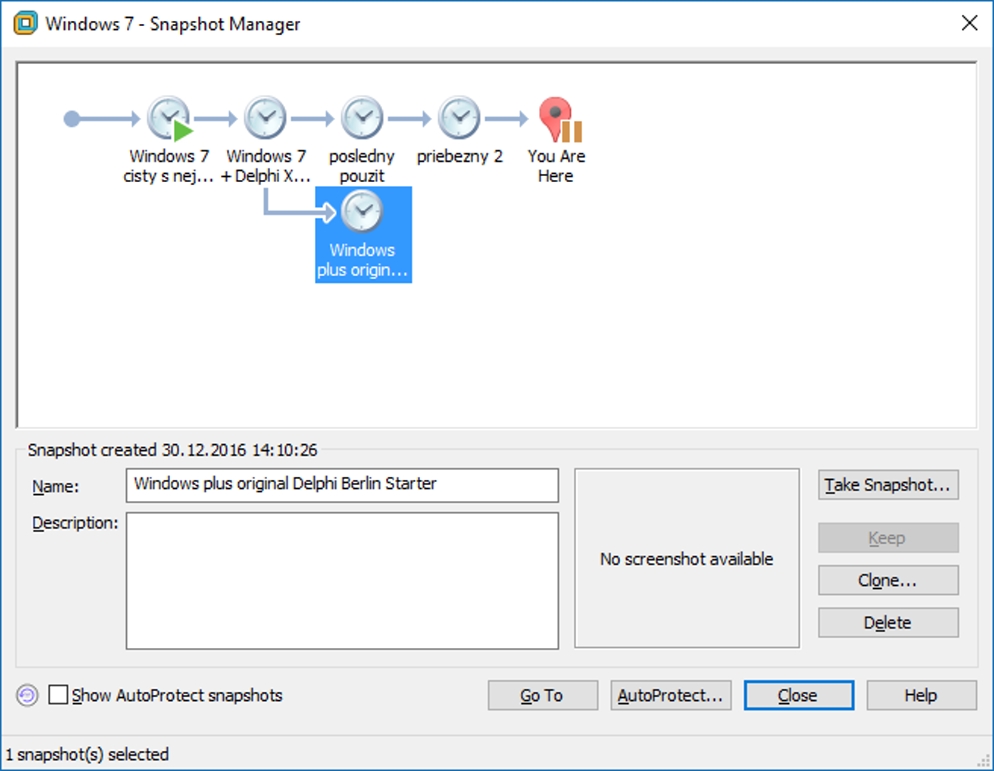
Task: Click the 'No screenshot available' preview pane
Action: point(687,558)
